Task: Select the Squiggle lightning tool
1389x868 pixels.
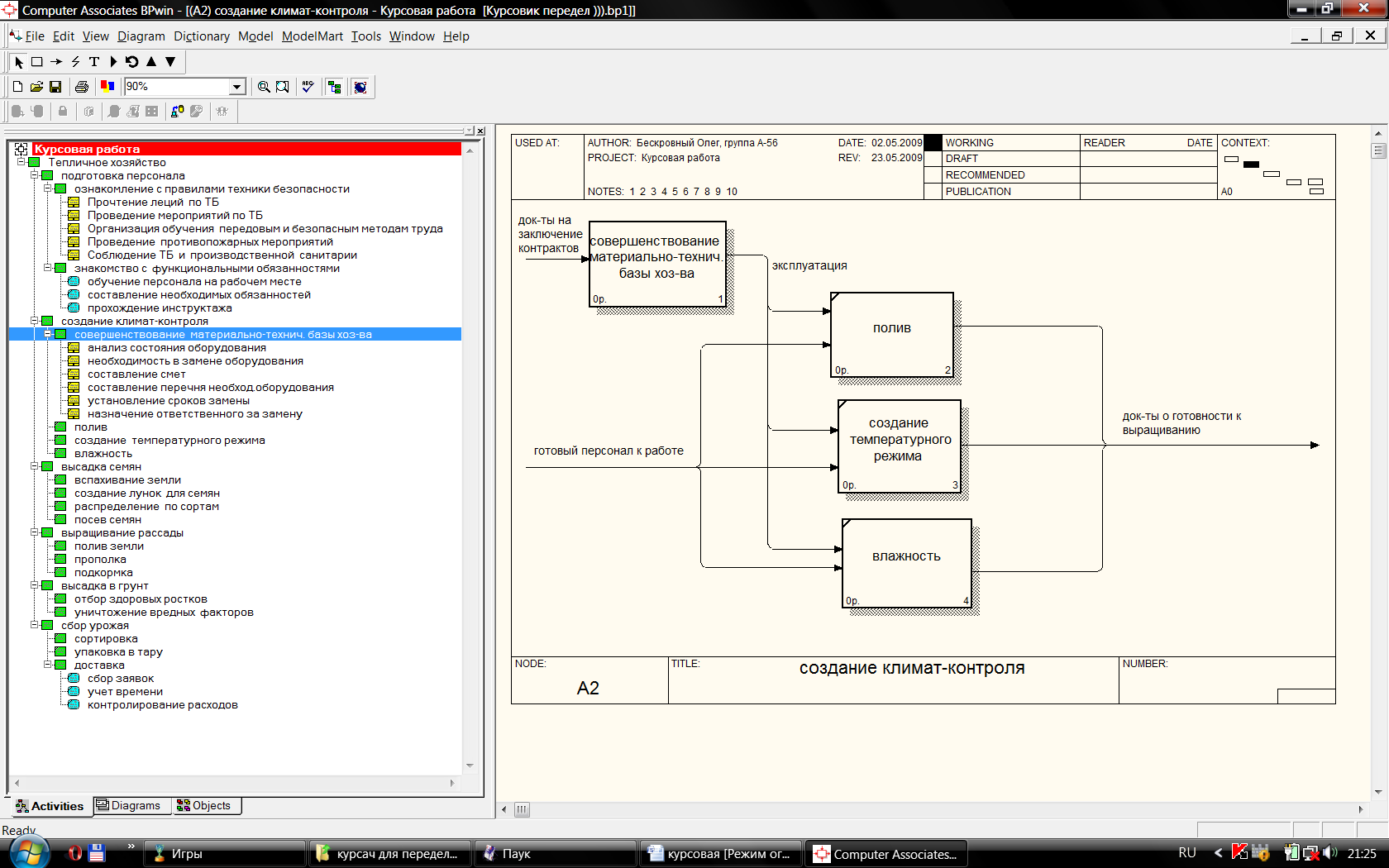Action: [75, 62]
